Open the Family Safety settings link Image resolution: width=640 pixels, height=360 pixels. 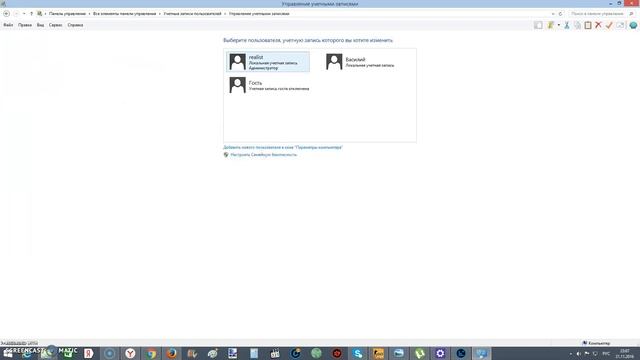264,155
